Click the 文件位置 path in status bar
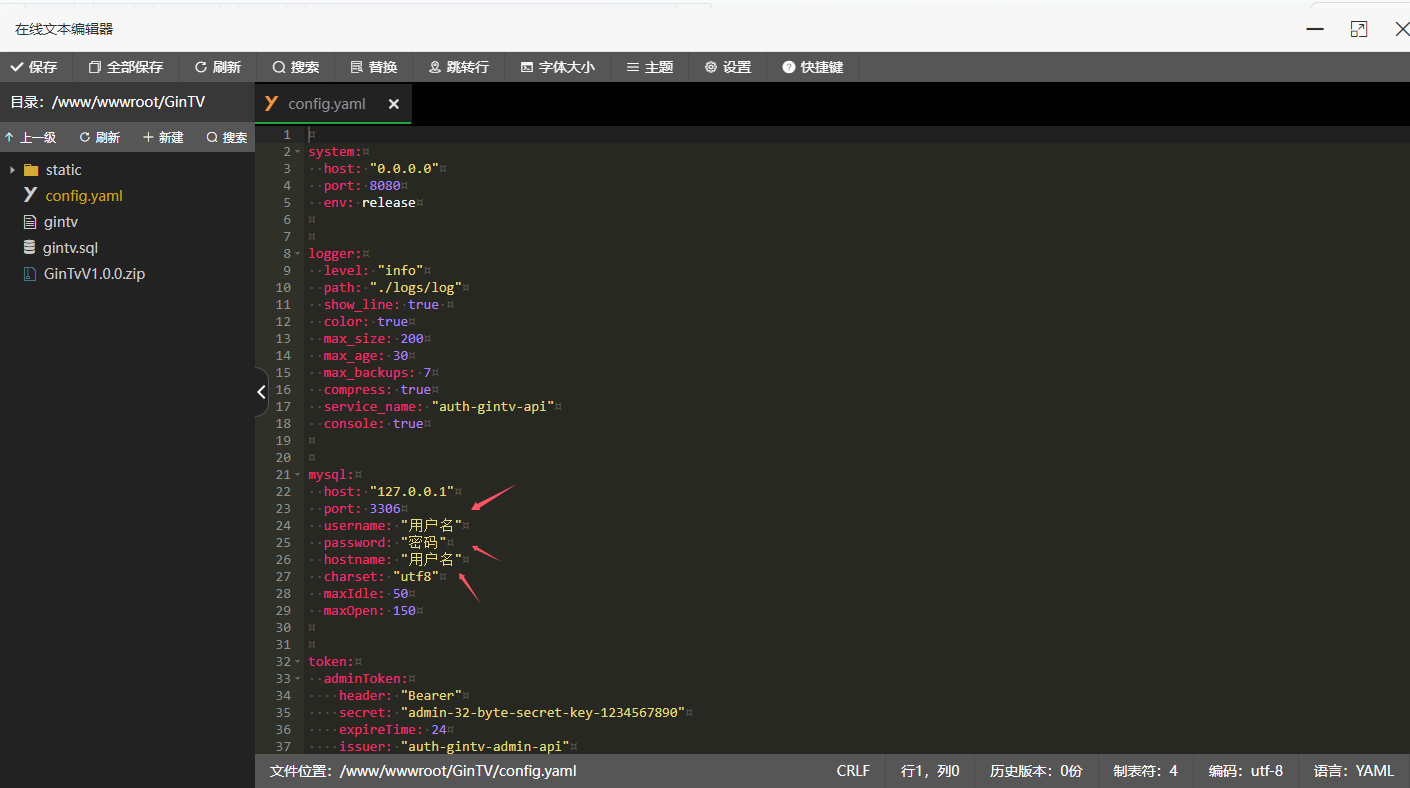The height and width of the screenshot is (788, 1410). 423,771
